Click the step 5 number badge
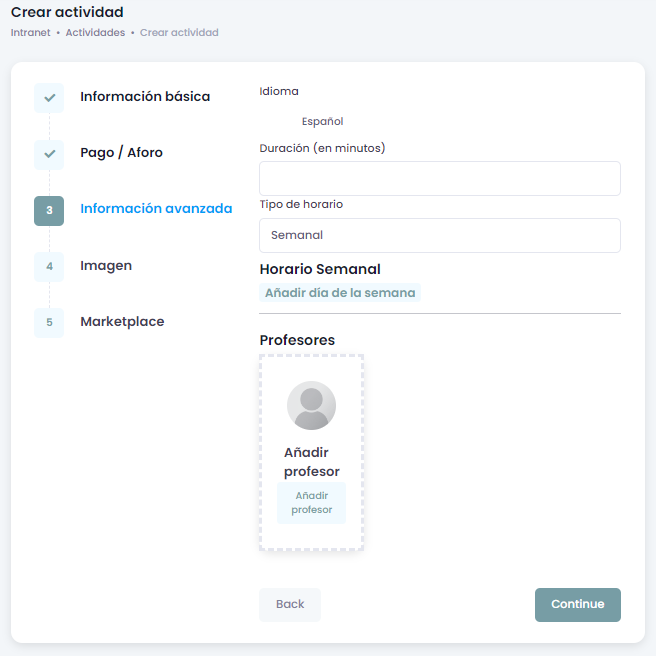Screen dimensions: 656x656 coord(49,322)
